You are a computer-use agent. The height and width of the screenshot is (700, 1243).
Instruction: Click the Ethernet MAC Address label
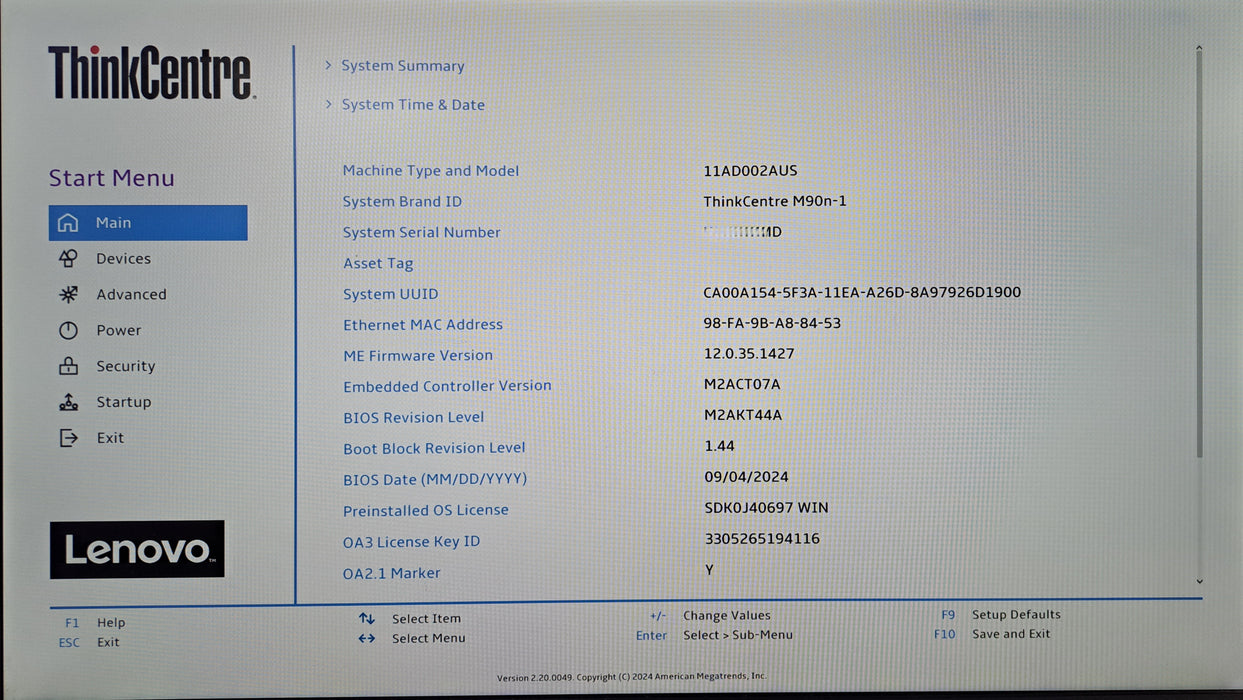click(x=423, y=325)
